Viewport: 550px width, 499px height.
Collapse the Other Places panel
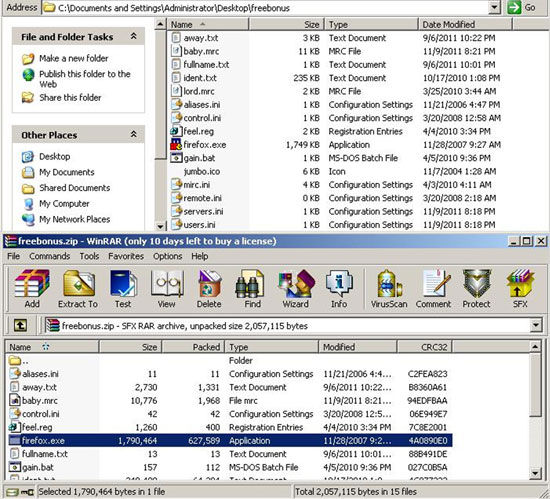(x=134, y=134)
